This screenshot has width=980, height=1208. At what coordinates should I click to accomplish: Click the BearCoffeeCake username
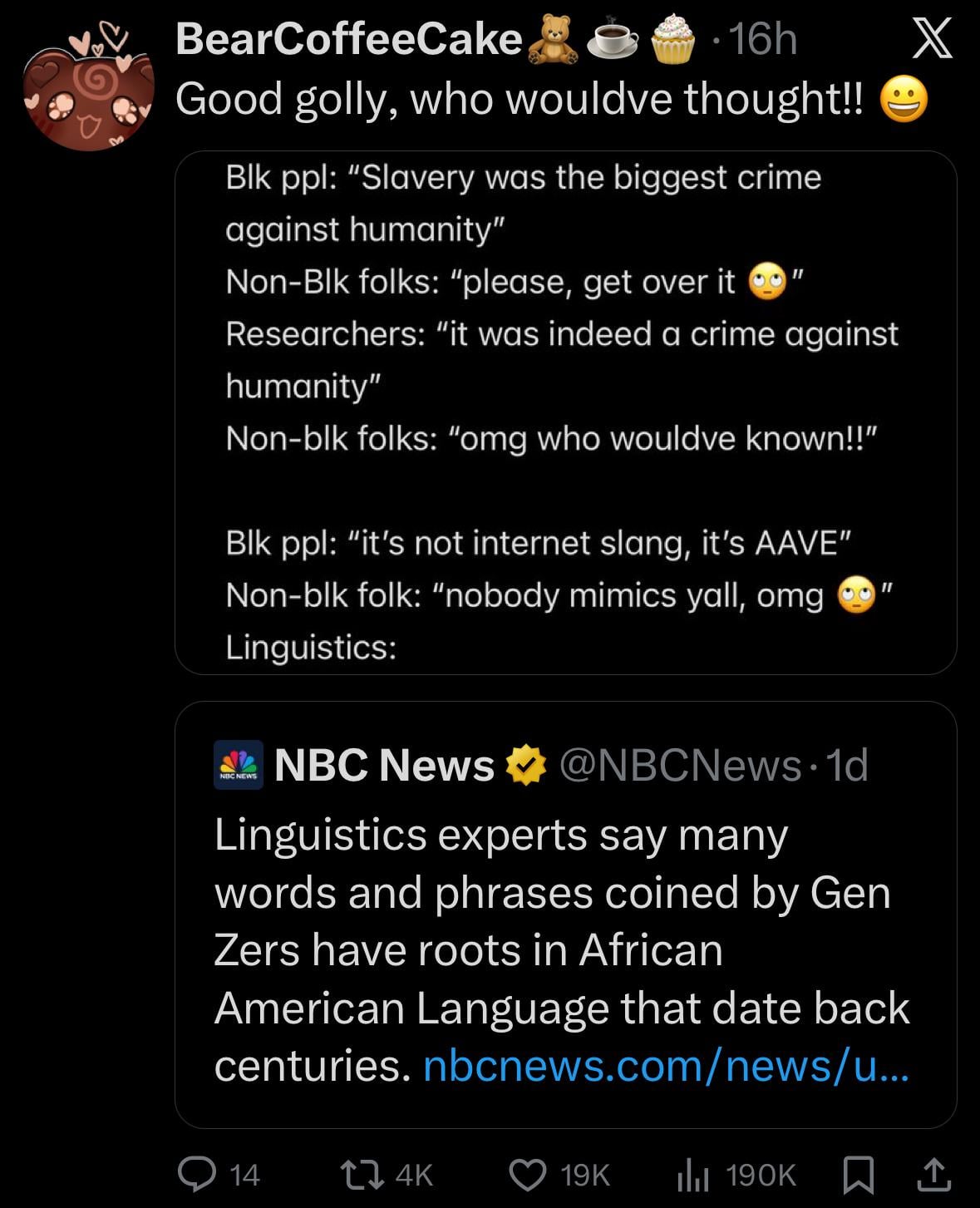[348, 39]
